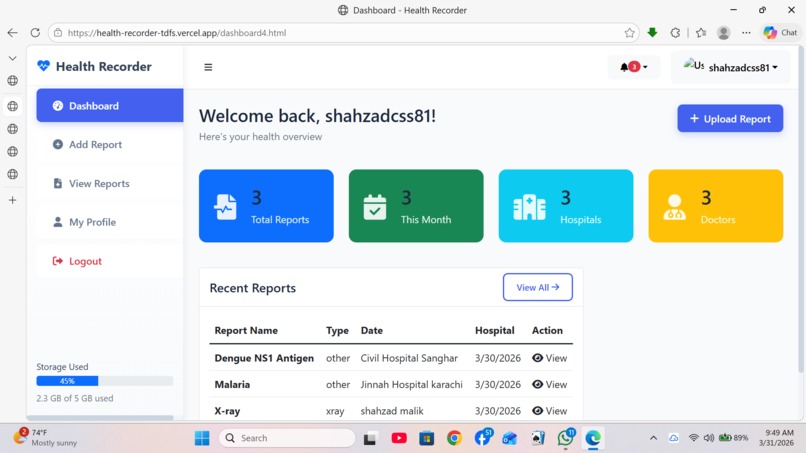Click the green download arrow icon

(652, 32)
